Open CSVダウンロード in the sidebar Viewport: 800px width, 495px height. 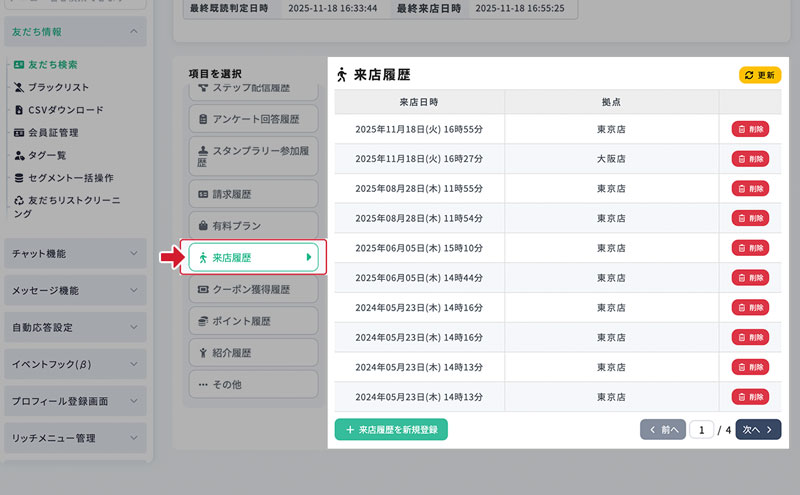(65, 109)
